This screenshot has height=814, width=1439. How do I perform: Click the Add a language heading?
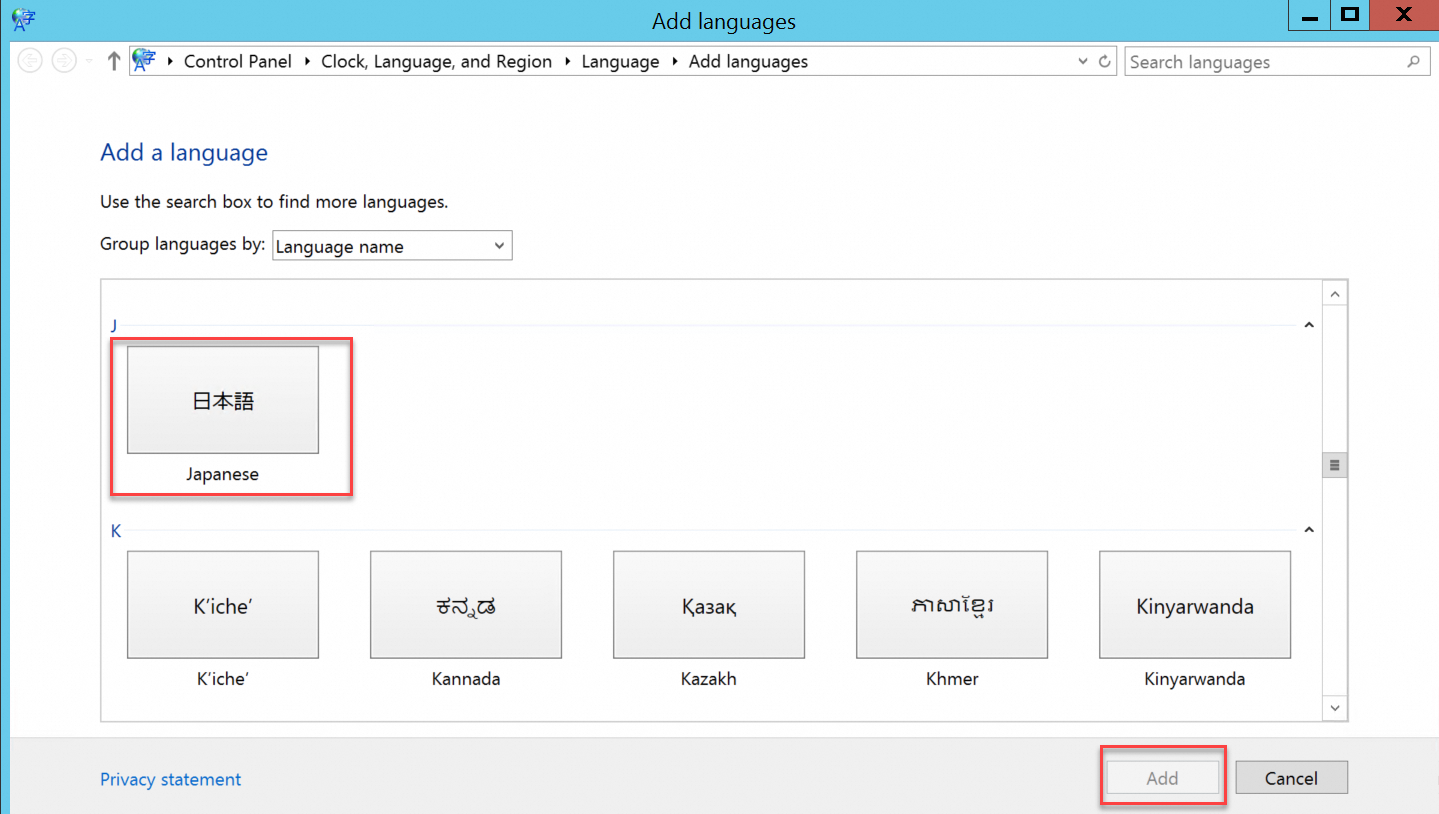click(184, 152)
